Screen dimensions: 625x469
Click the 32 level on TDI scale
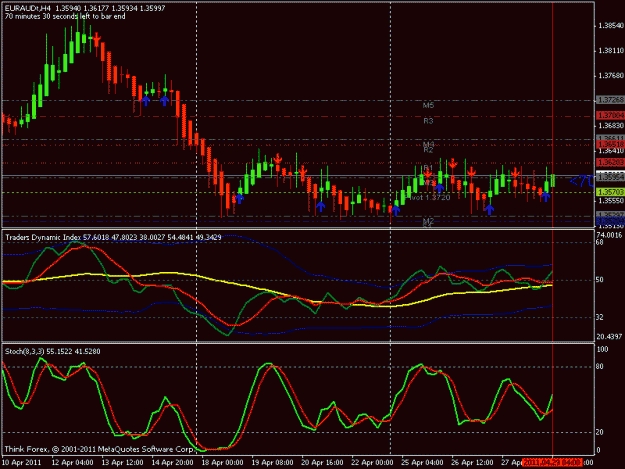click(600, 318)
